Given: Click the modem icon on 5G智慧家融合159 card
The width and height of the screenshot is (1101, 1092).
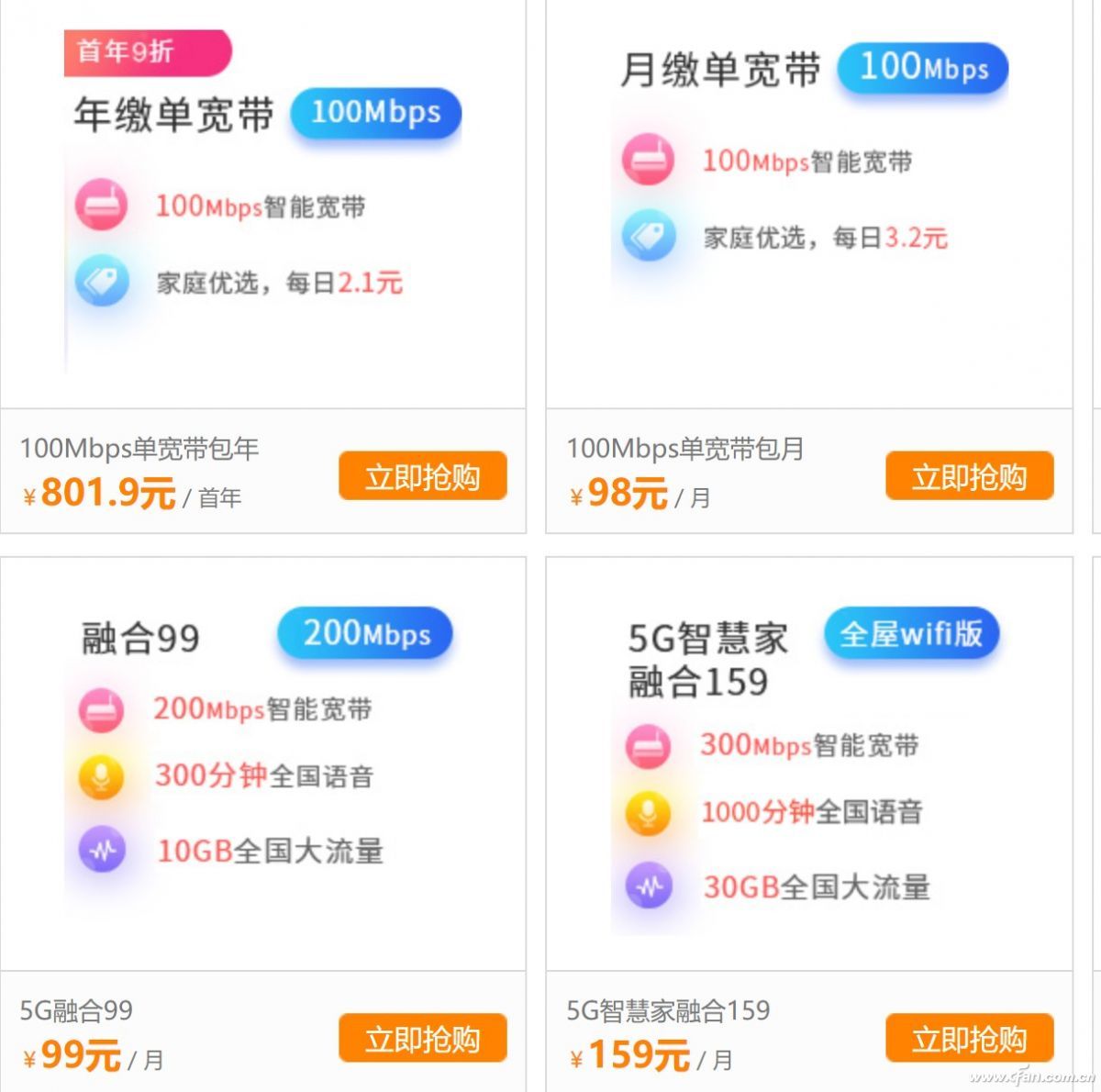Looking at the screenshot, I should (x=649, y=745).
